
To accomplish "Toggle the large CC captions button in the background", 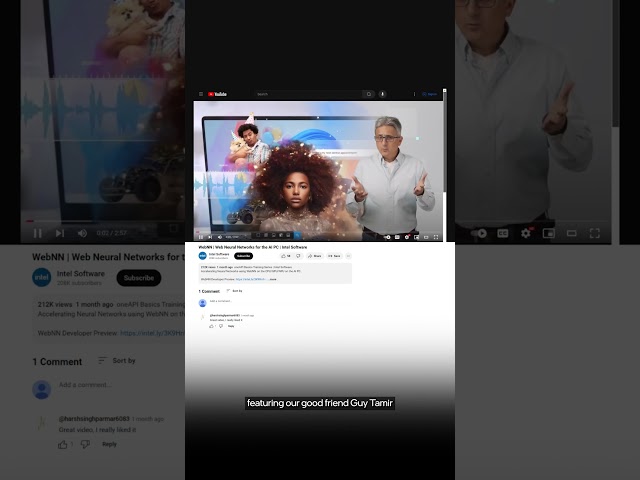I will (503, 233).
